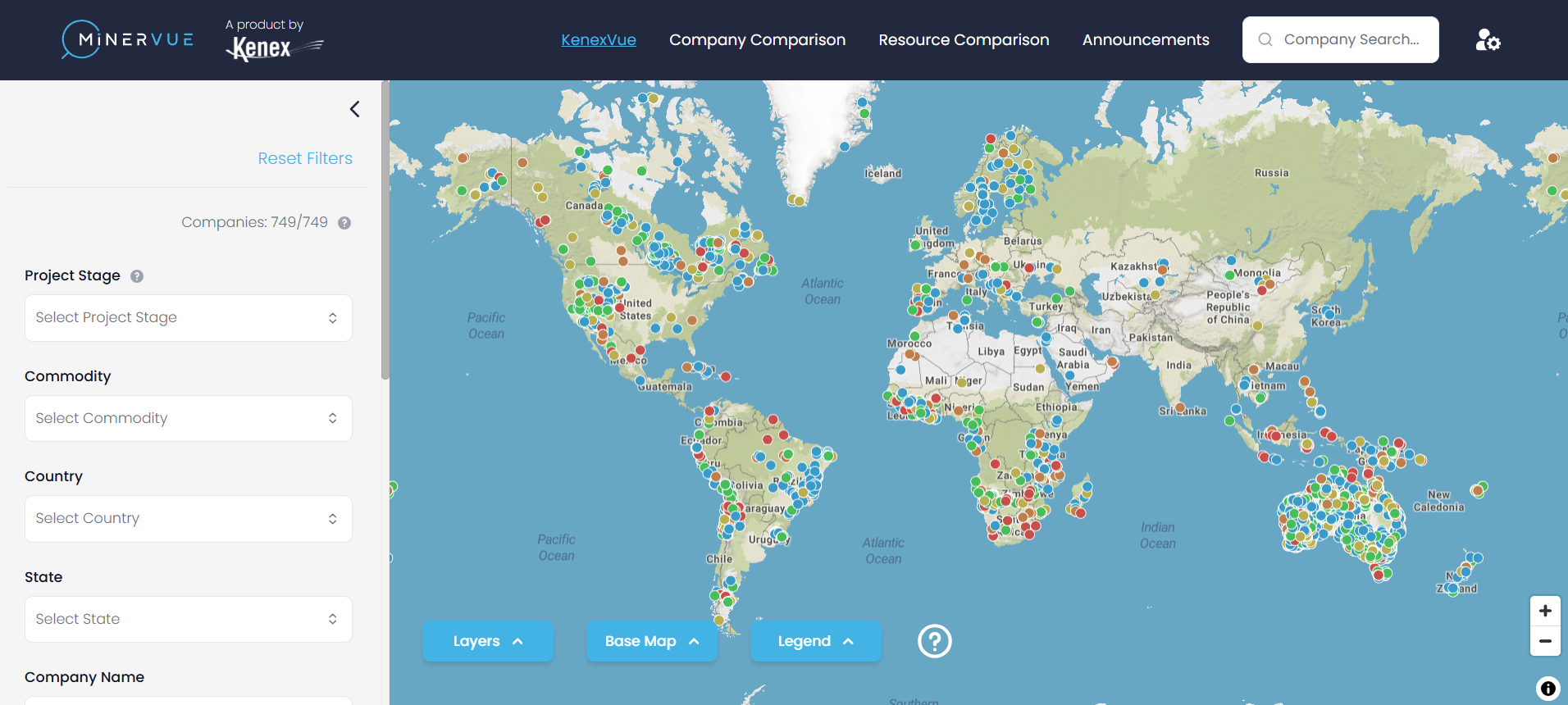Screen dimensions: 1568x705
Task: Open Select Project Stage dropdown
Action: click(x=189, y=318)
